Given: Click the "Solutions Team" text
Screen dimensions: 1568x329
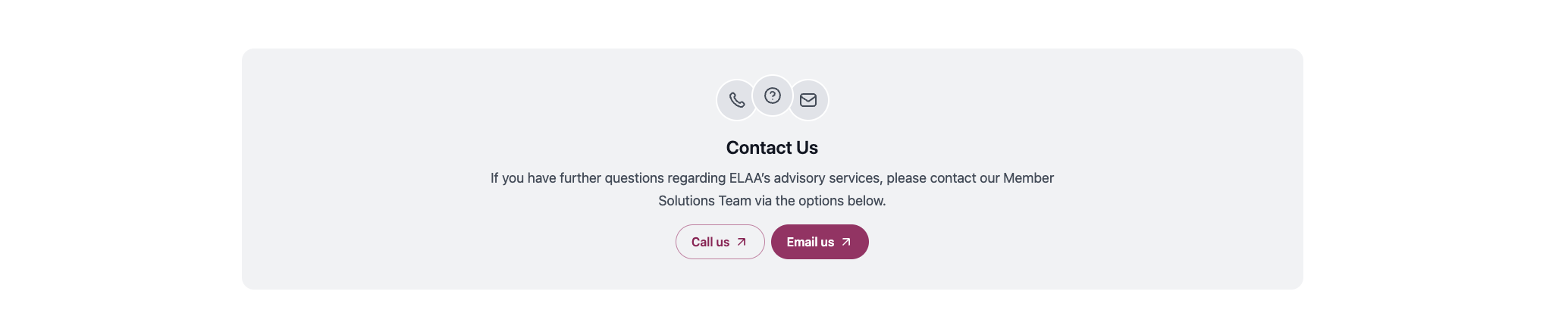Looking at the screenshot, I should point(704,201).
